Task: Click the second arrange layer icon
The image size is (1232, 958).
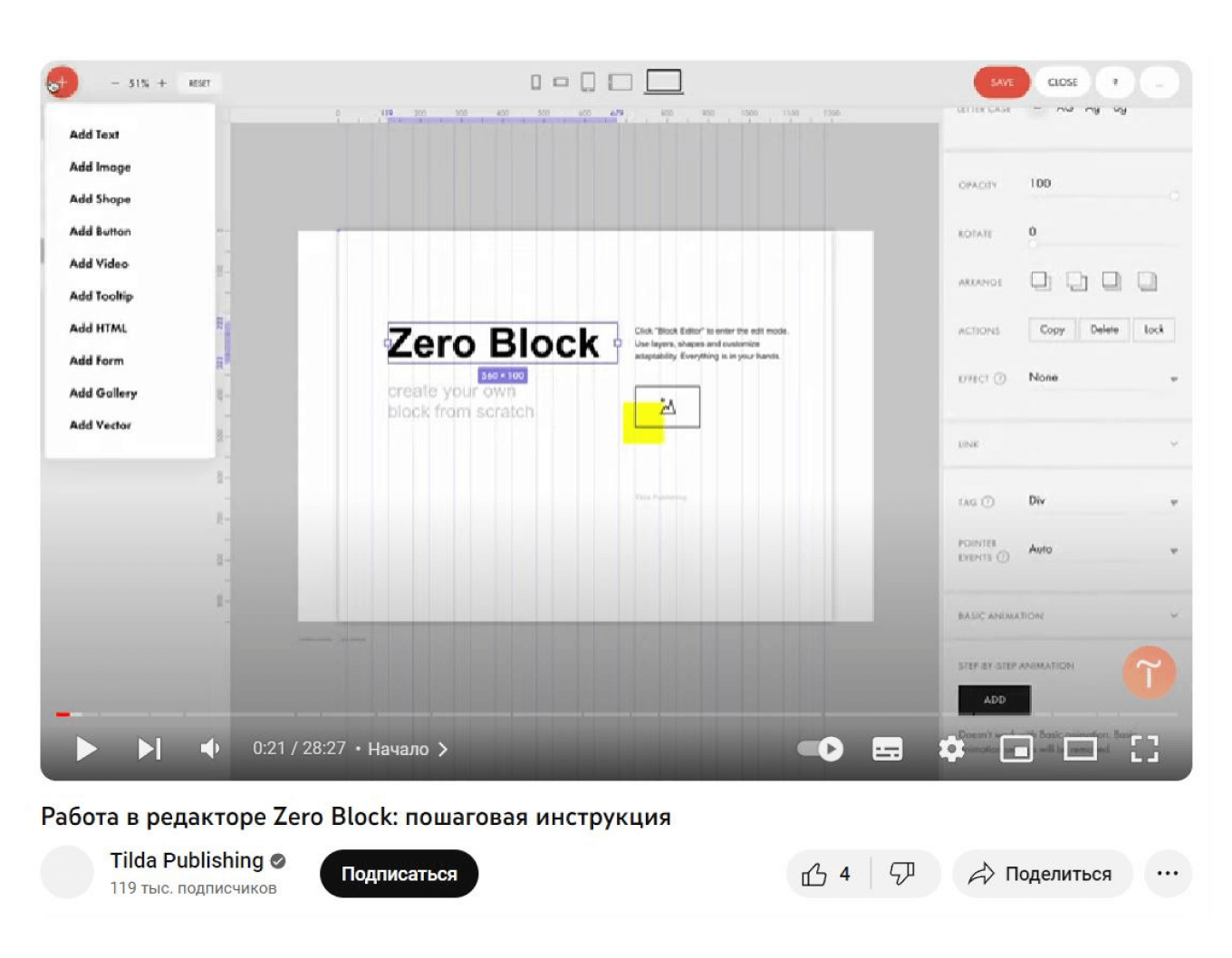Action: pyautogui.click(x=1076, y=281)
